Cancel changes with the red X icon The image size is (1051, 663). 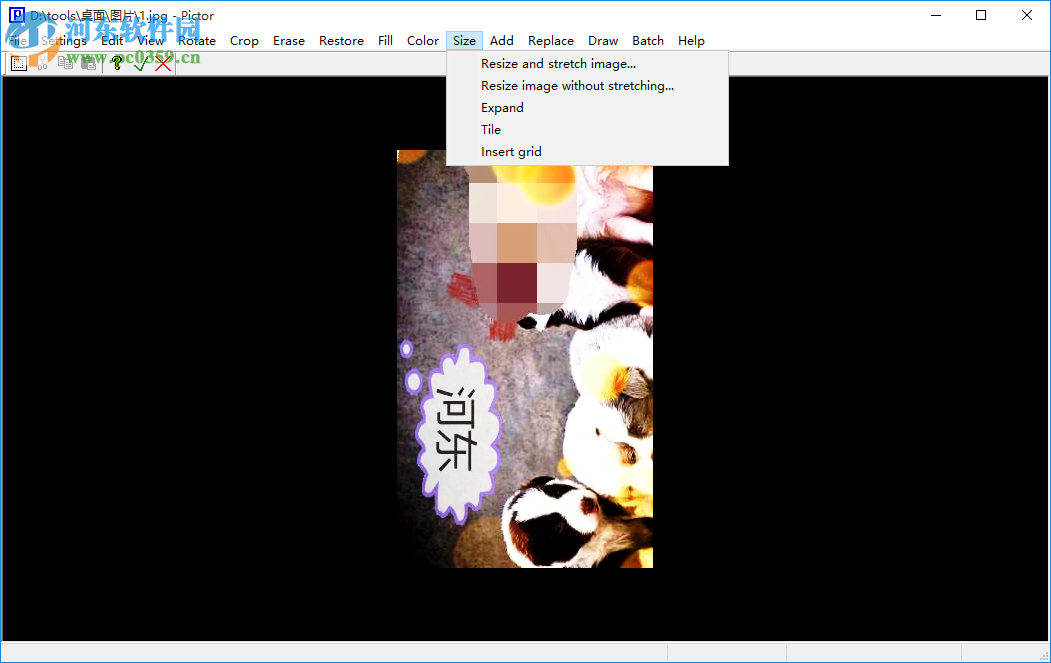(x=163, y=62)
